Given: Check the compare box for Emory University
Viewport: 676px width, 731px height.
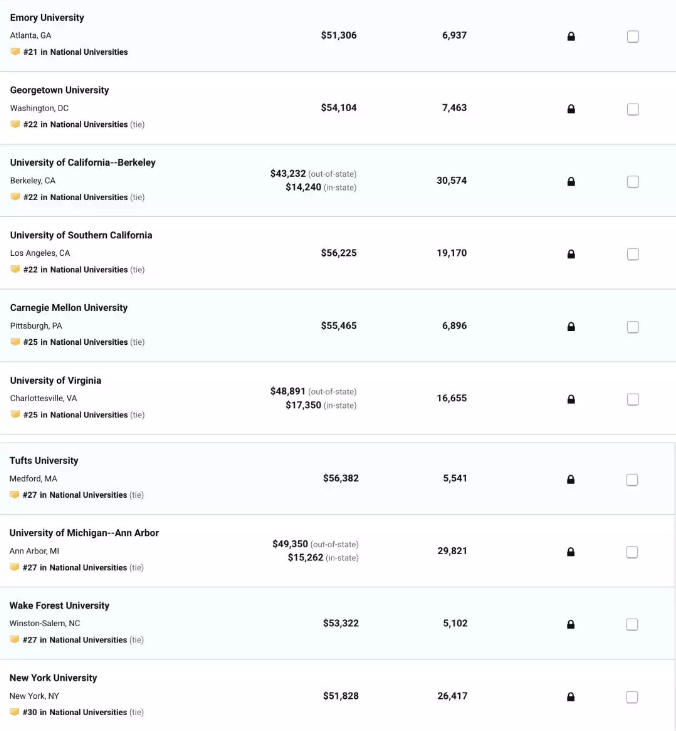Looking at the screenshot, I should pyautogui.click(x=633, y=36).
